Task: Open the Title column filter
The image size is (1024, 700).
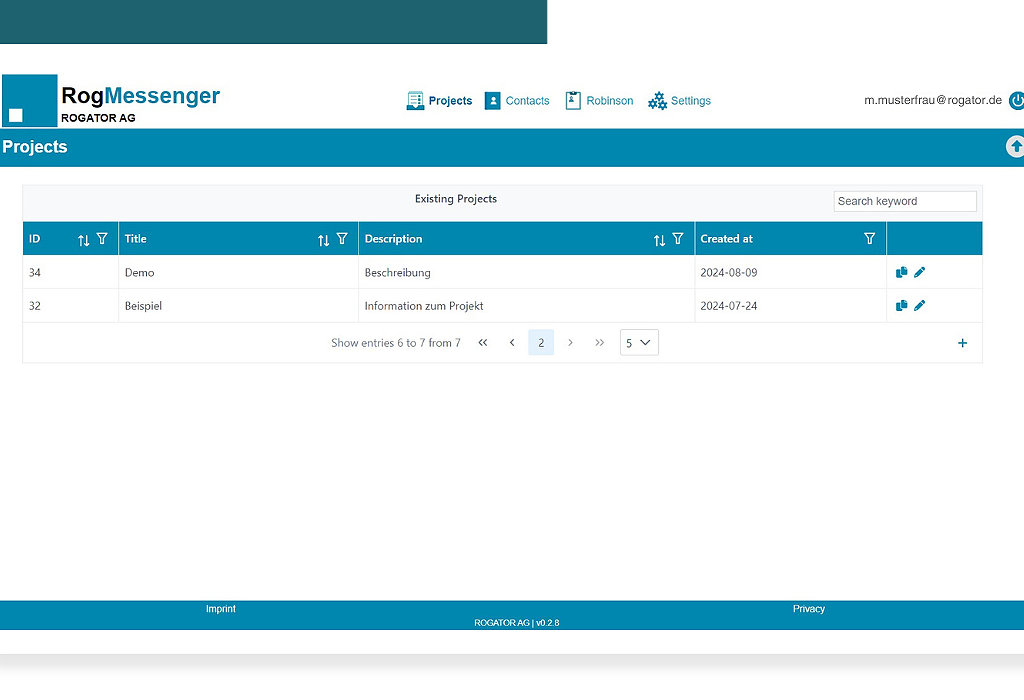Action: [x=343, y=239]
